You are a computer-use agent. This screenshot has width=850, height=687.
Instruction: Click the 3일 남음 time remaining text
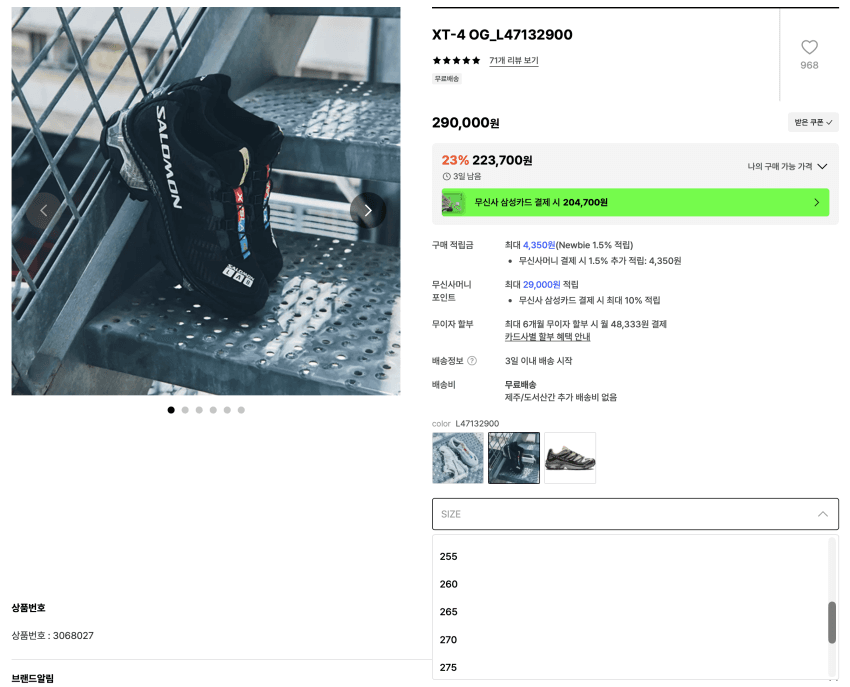(462, 176)
